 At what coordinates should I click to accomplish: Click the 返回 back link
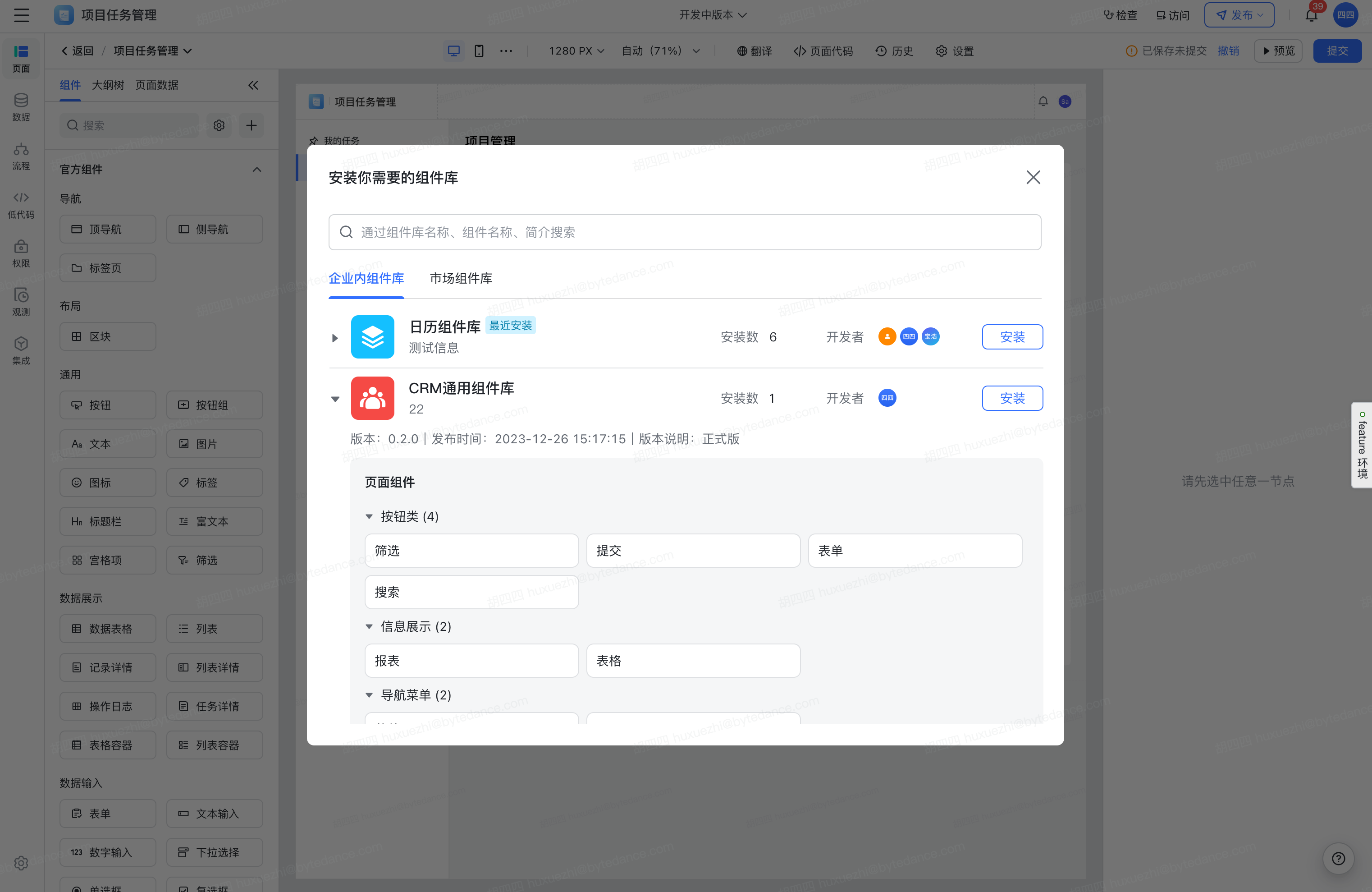pos(77,51)
